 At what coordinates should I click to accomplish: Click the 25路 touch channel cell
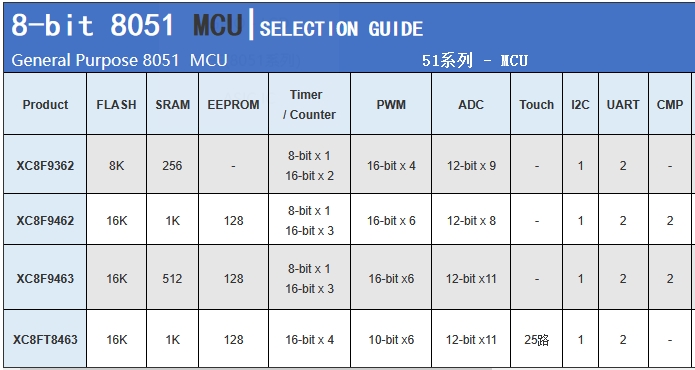coord(536,340)
